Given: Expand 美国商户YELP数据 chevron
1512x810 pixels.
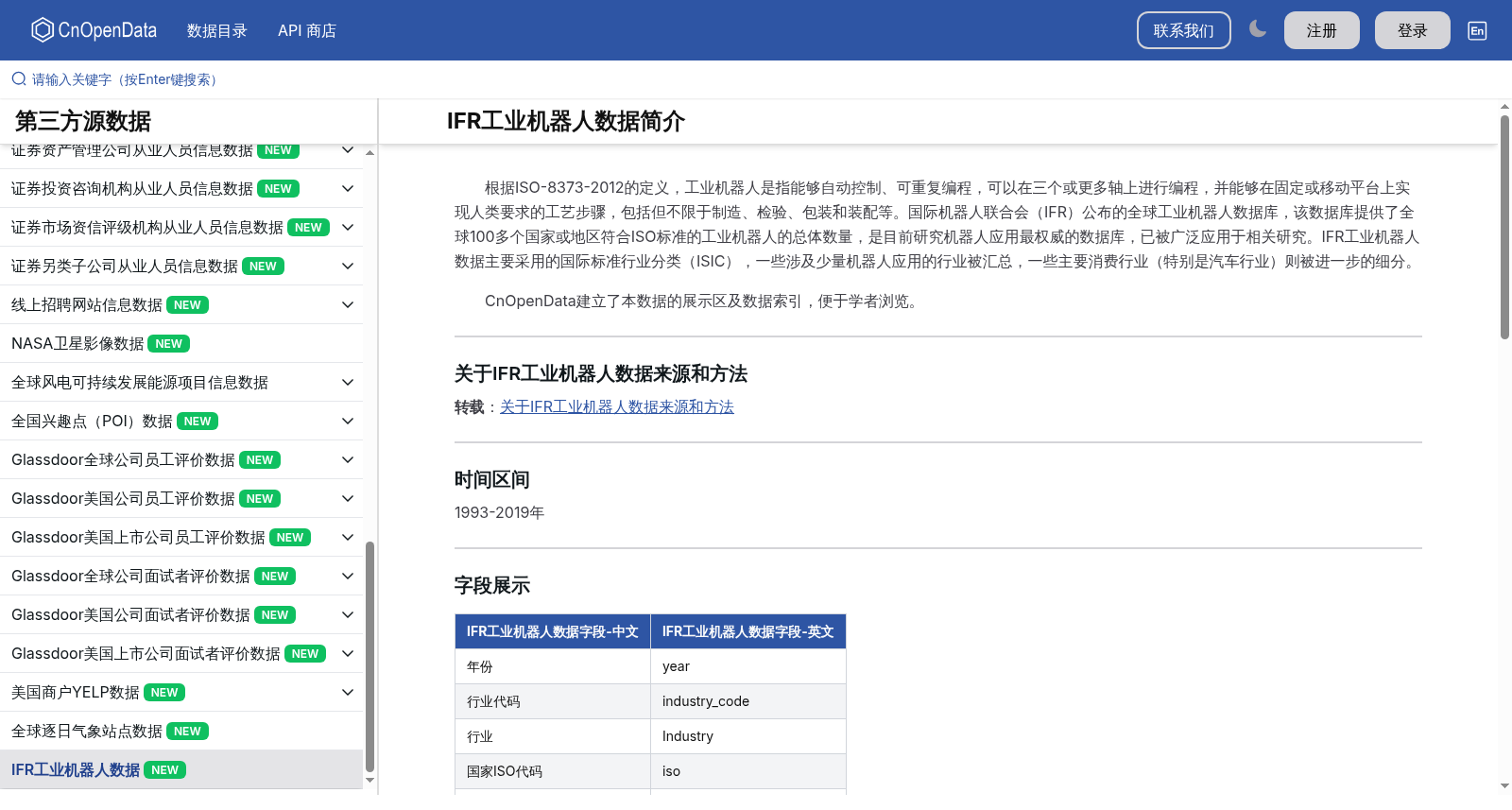Looking at the screenshot, I should pyautogui.click(x=348, y=692).
